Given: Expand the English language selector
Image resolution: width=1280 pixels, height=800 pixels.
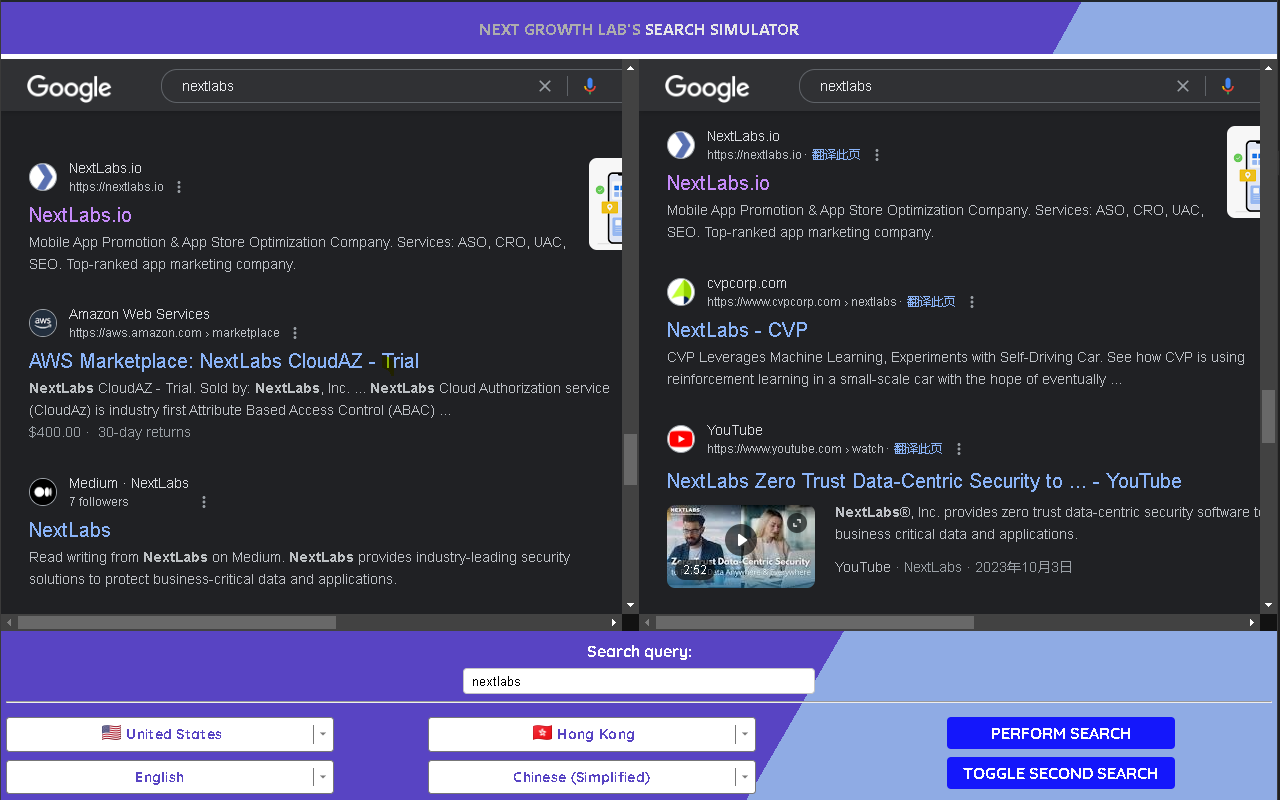Looking at the screenshot, I should click(322, 777).
